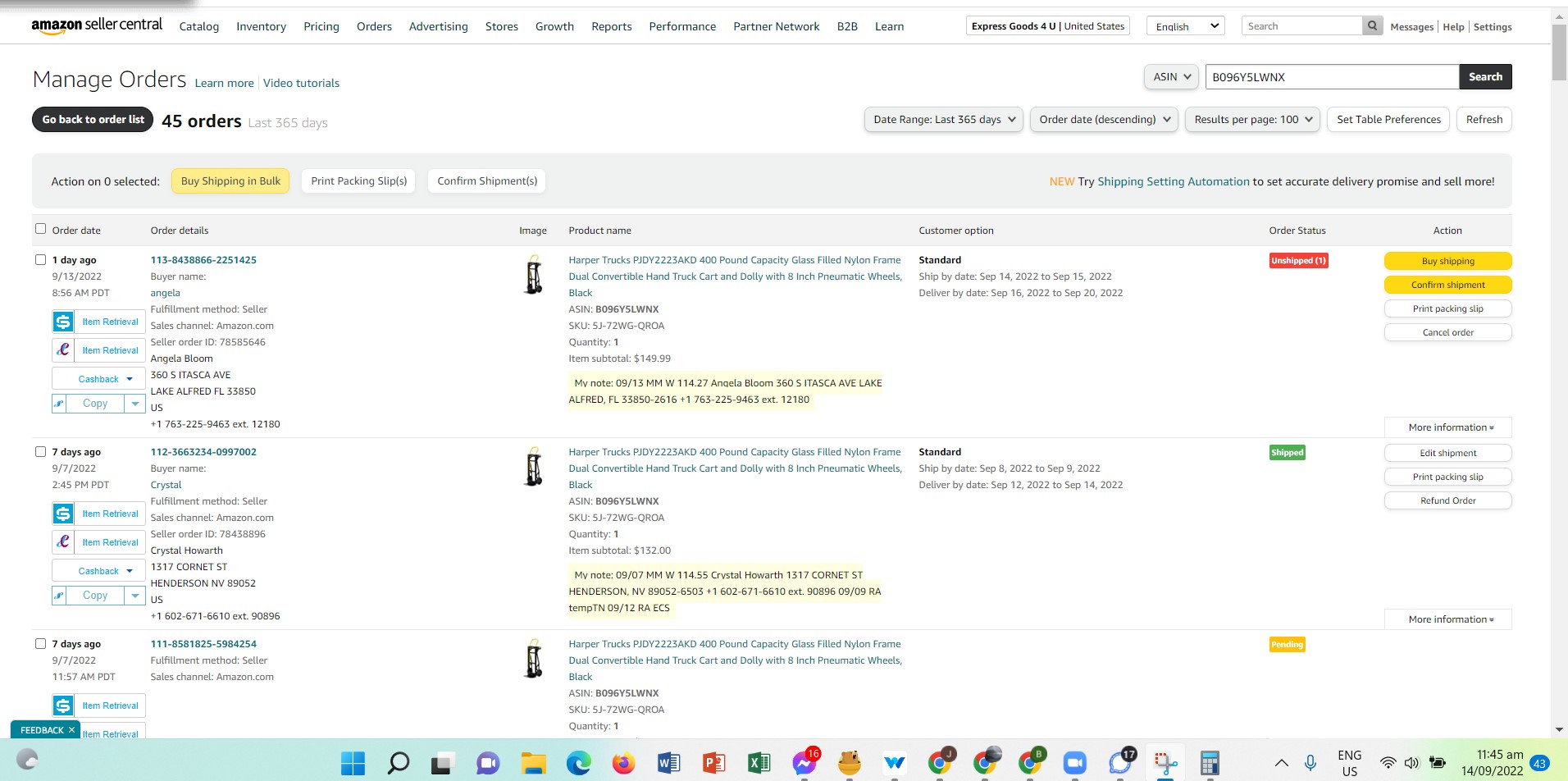Image resolution: width=1568 pixels, height=781 pixels.
Task: Open order link 113-8438866-2251425
Action: pyautogui.click(x=203, y=260)
